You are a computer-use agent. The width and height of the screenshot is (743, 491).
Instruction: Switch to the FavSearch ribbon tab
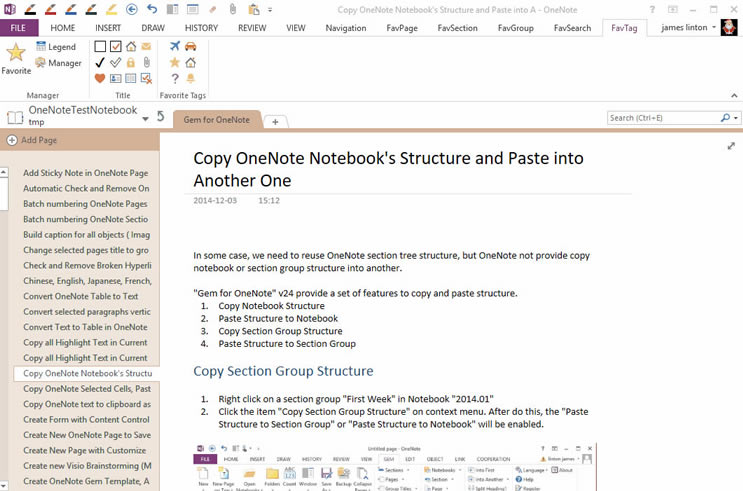coord(573,28)
